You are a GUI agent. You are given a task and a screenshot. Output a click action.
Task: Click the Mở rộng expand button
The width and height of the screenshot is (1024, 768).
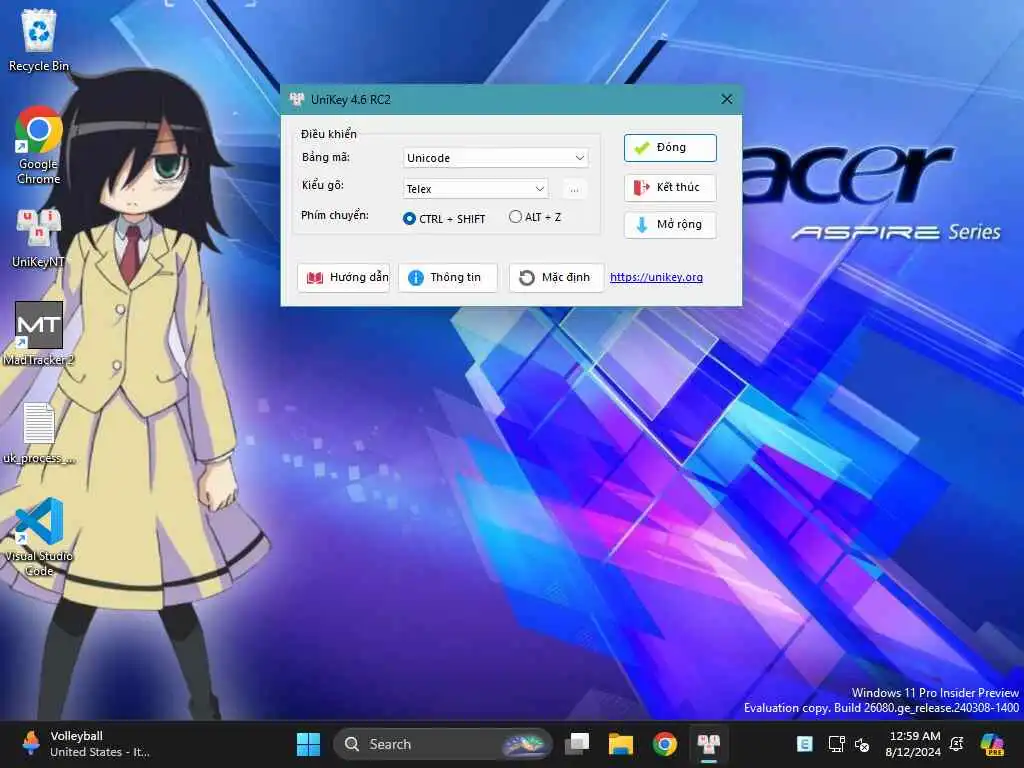tap(670, 225)
